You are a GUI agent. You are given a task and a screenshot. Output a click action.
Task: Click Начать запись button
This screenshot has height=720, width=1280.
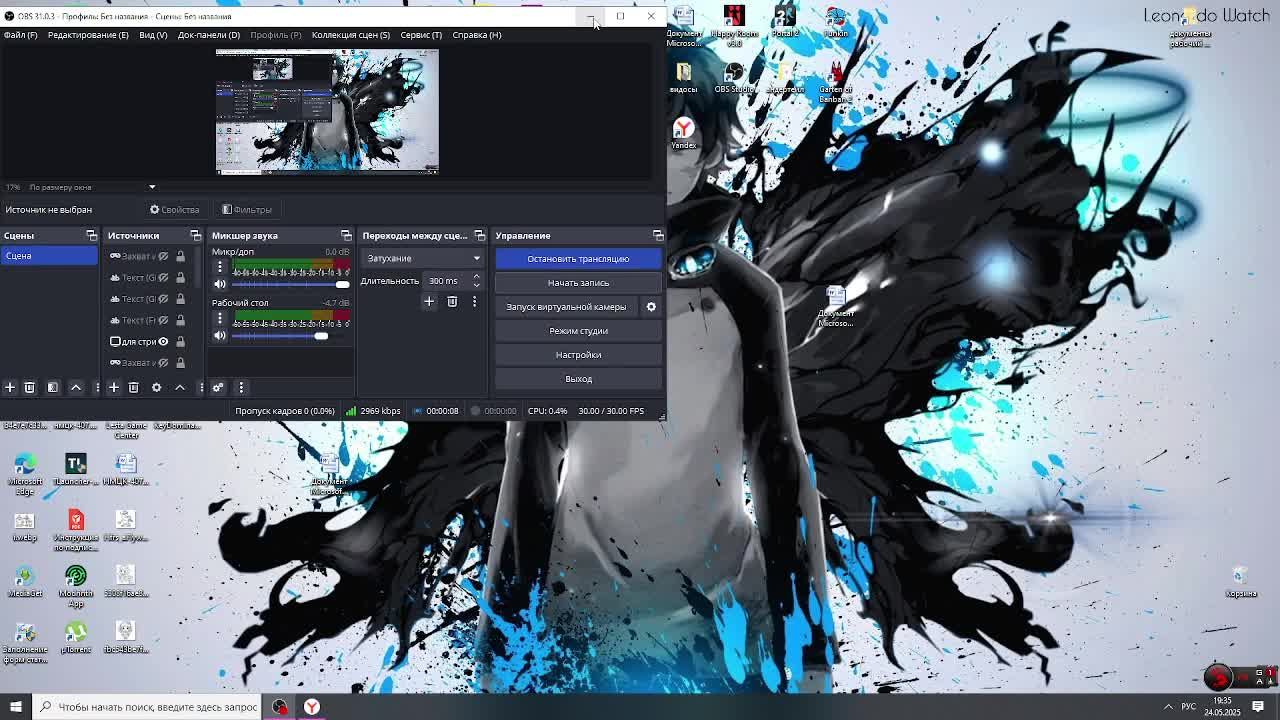(x=578, y=283)
